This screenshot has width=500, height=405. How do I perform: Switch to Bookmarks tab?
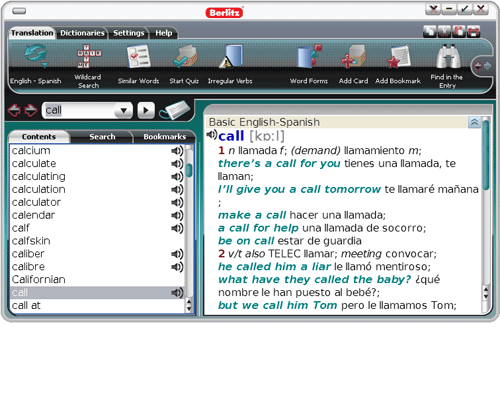pos(165,137)
